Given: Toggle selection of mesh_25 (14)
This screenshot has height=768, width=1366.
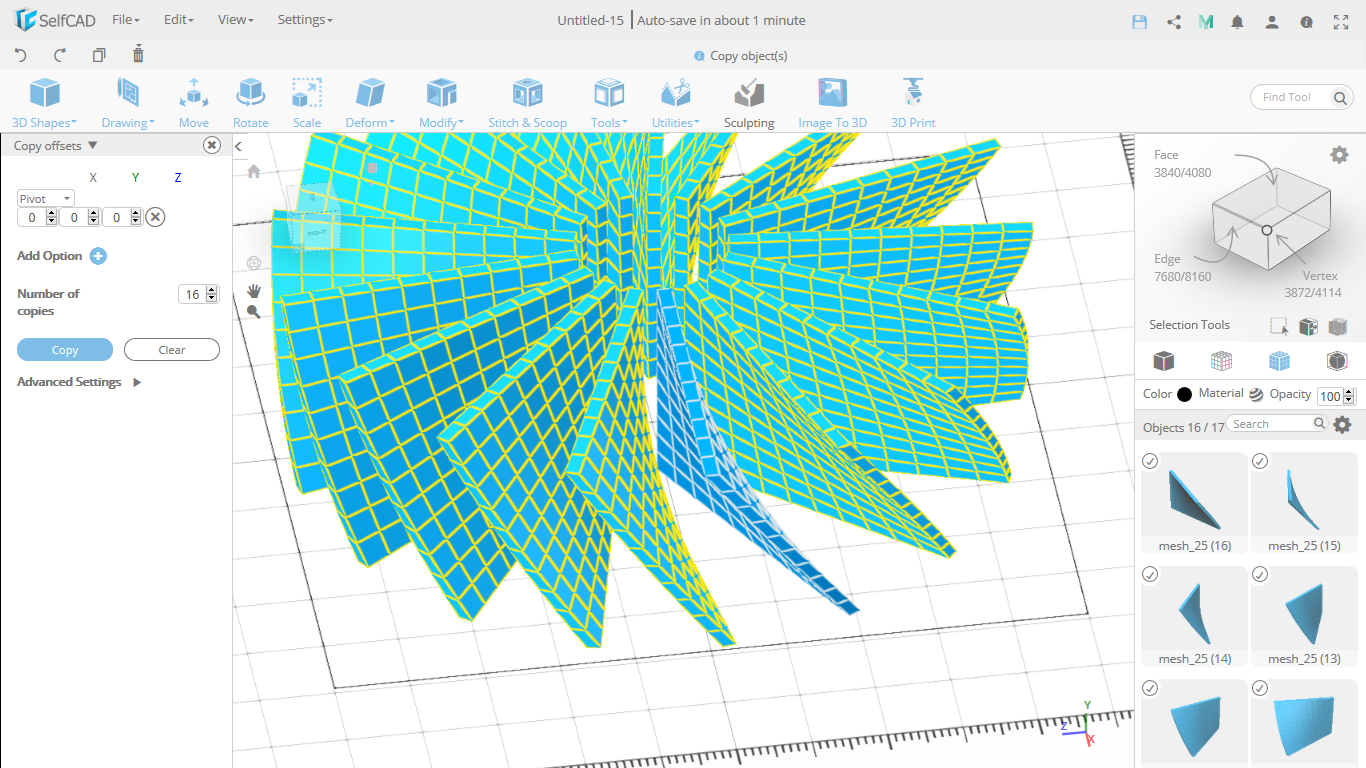Looking at the screenshot, I should coord(1150,574).
